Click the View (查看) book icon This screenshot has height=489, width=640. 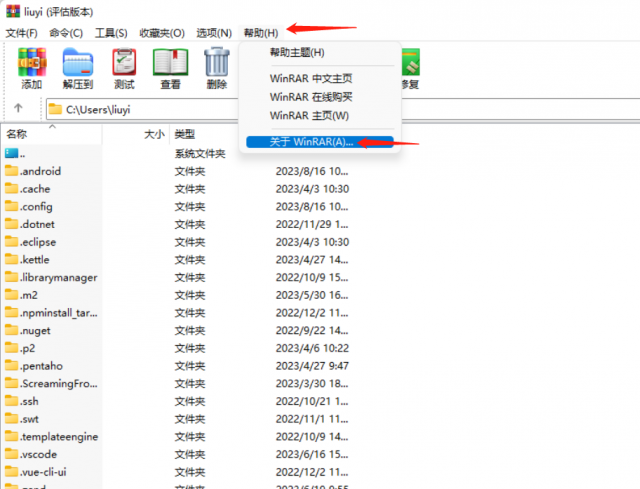[171, 62]
